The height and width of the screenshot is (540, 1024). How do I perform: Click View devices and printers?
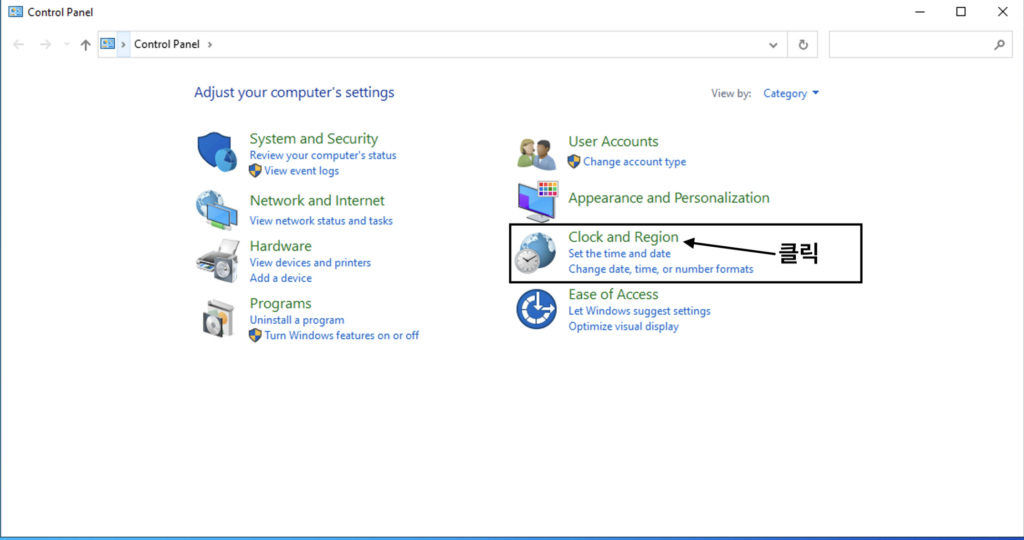pyautogui.click(x=310, y=262)
